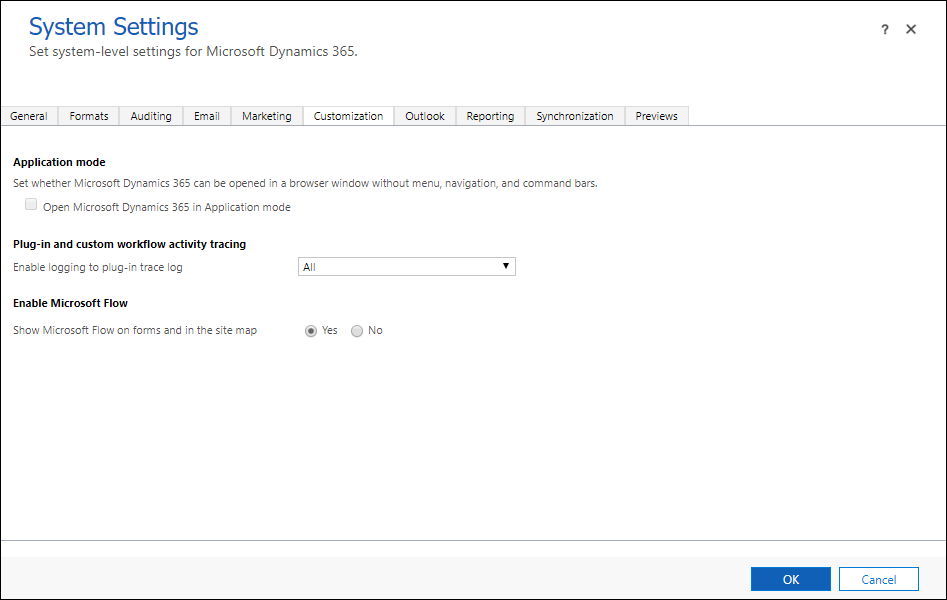
Task: Open the Previews tab
Action: [x=656, y=115]
